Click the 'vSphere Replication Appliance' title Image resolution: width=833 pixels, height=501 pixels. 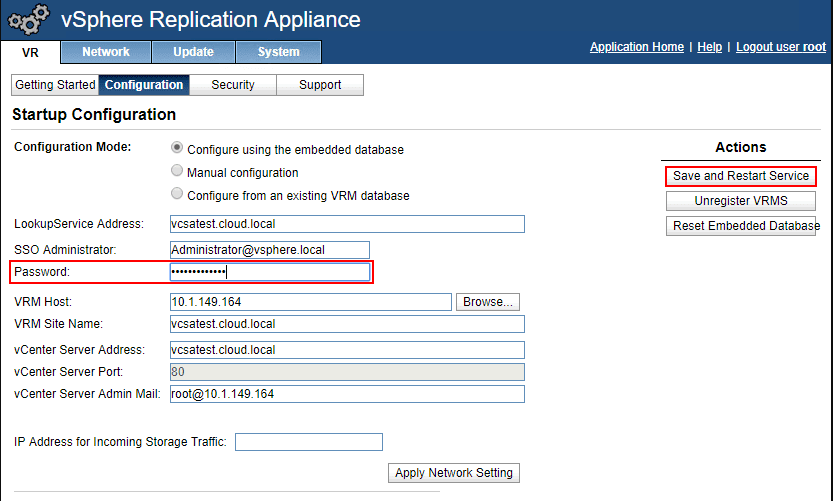(211, 20)
